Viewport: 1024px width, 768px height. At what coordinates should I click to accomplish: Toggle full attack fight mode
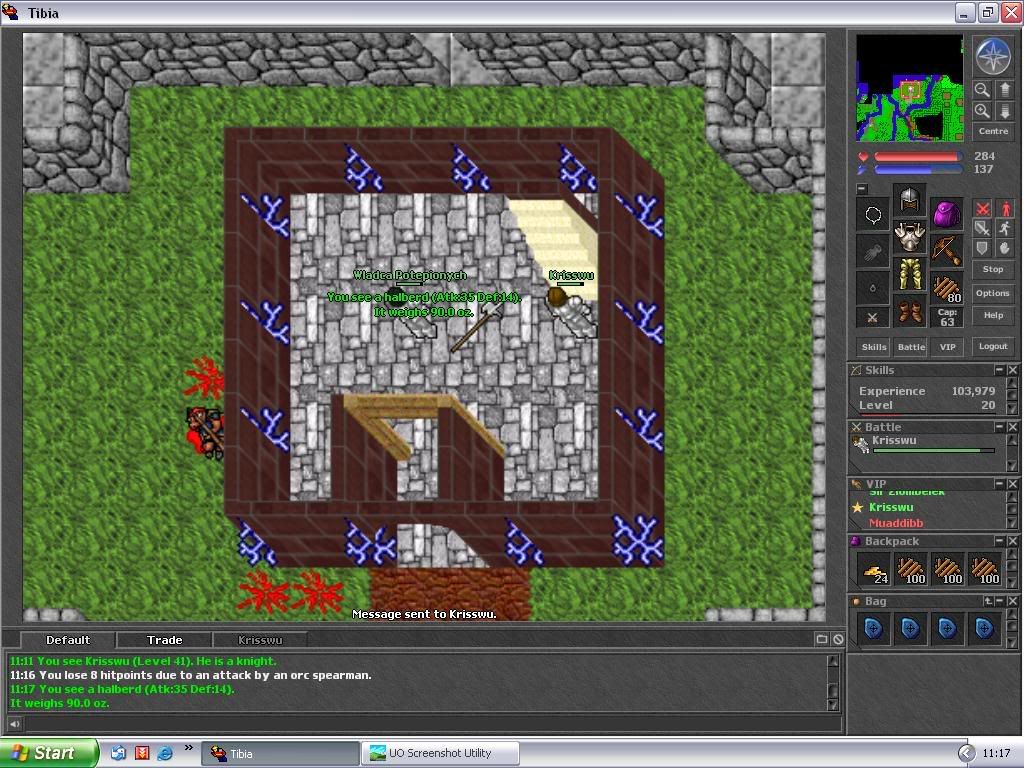click(982, 208)
